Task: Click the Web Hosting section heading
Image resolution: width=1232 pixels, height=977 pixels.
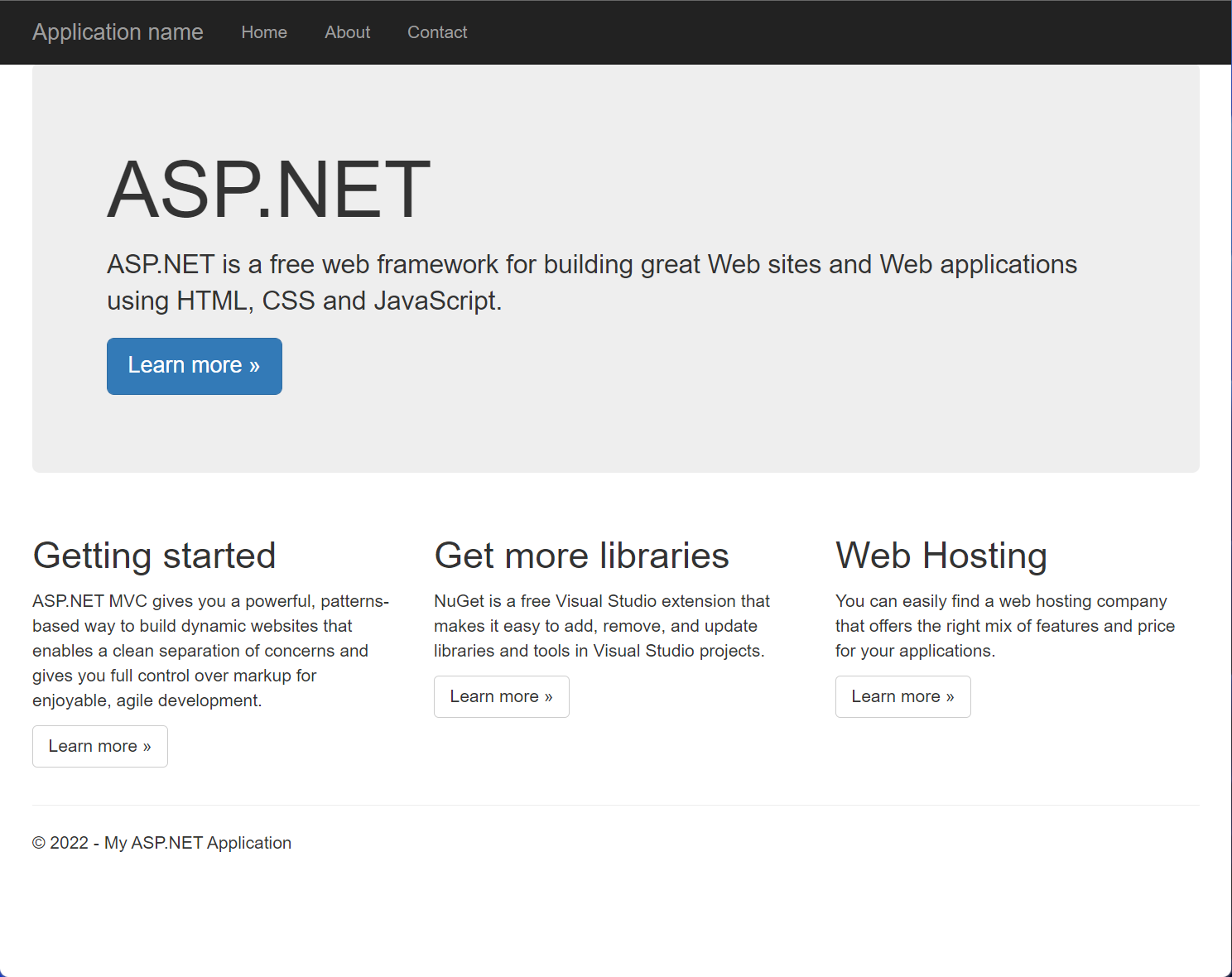Action: 941,556
